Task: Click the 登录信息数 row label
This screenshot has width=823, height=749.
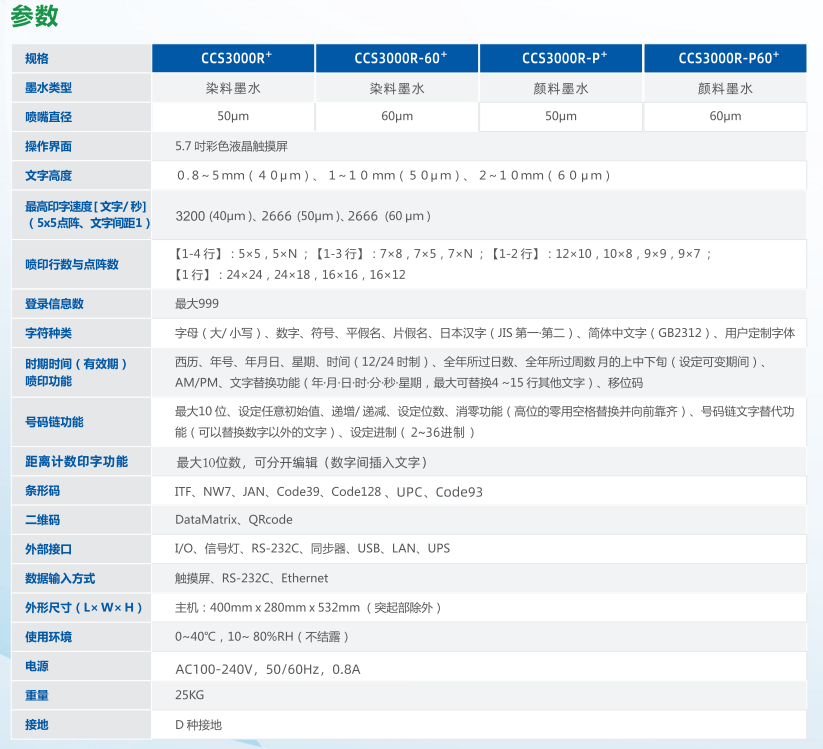Action: click(x=54, y=303)
